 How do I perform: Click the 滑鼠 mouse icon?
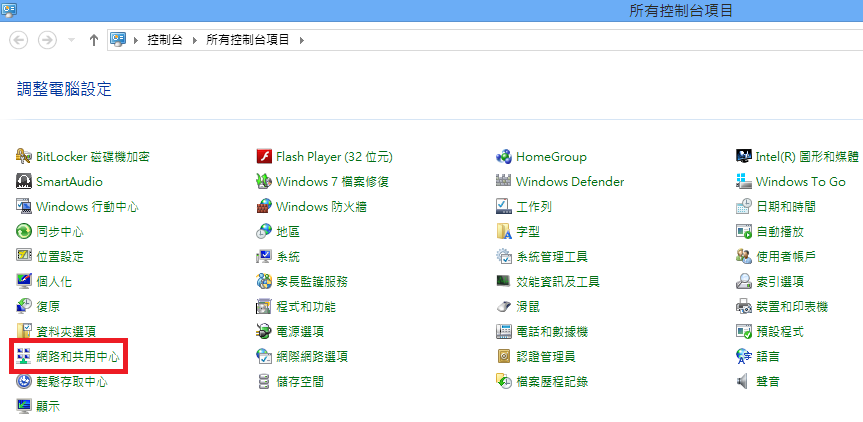pos(504,306)
